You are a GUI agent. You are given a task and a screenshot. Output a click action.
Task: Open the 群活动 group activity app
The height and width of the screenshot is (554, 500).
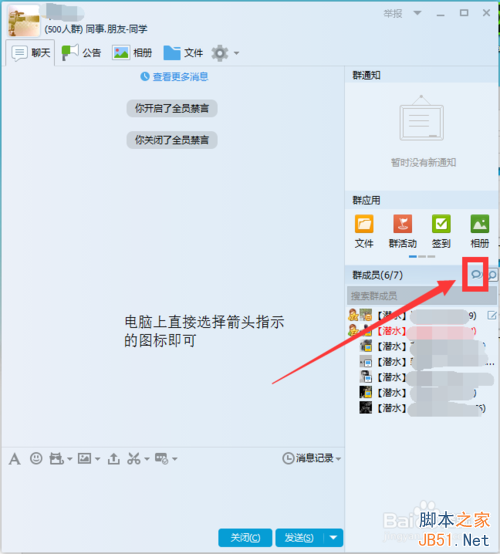(403, 231)
